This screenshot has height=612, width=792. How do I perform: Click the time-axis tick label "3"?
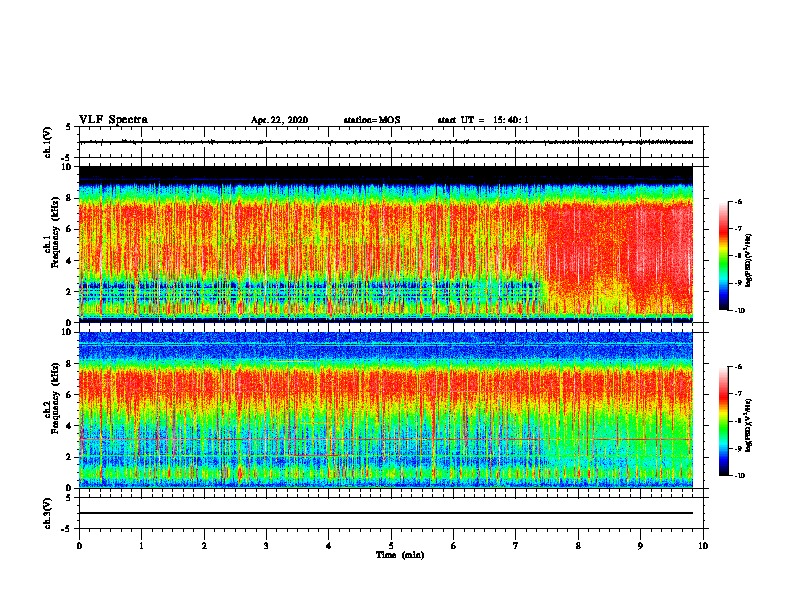266,546
